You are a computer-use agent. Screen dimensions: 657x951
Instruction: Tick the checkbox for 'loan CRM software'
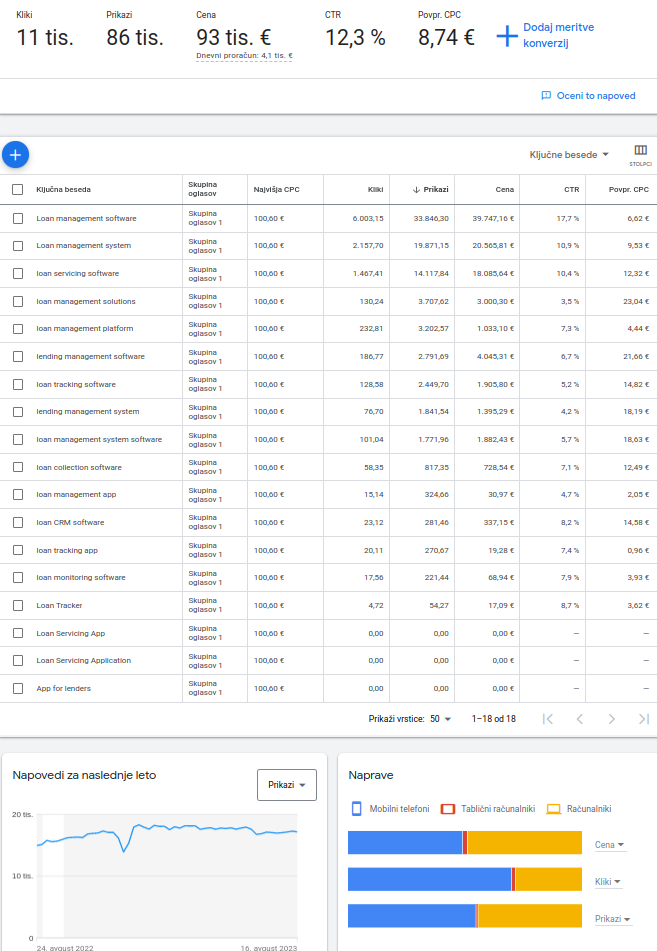pyautogui.click(x=18, y=523)
